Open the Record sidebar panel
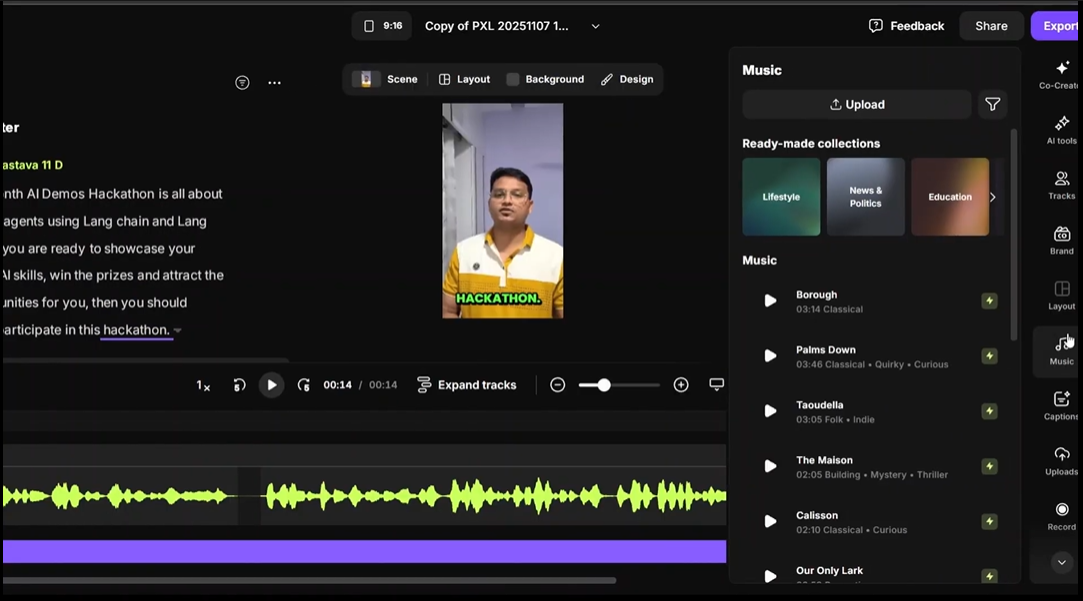 click(x=1062, y=516)
